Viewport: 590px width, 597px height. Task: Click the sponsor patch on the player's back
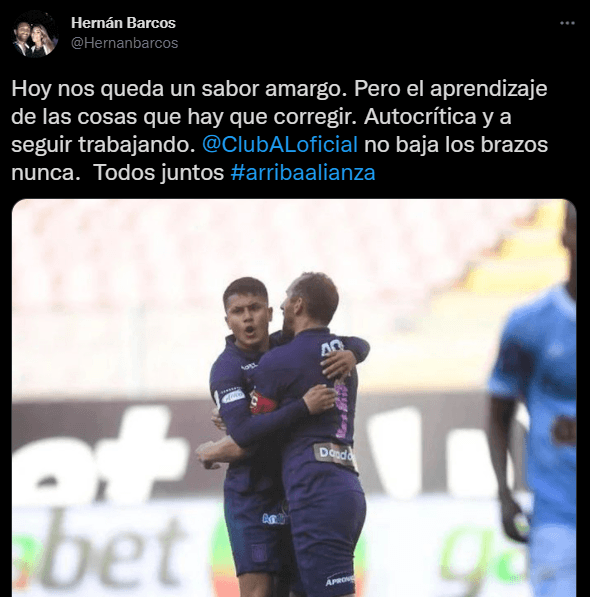[334, 453]
